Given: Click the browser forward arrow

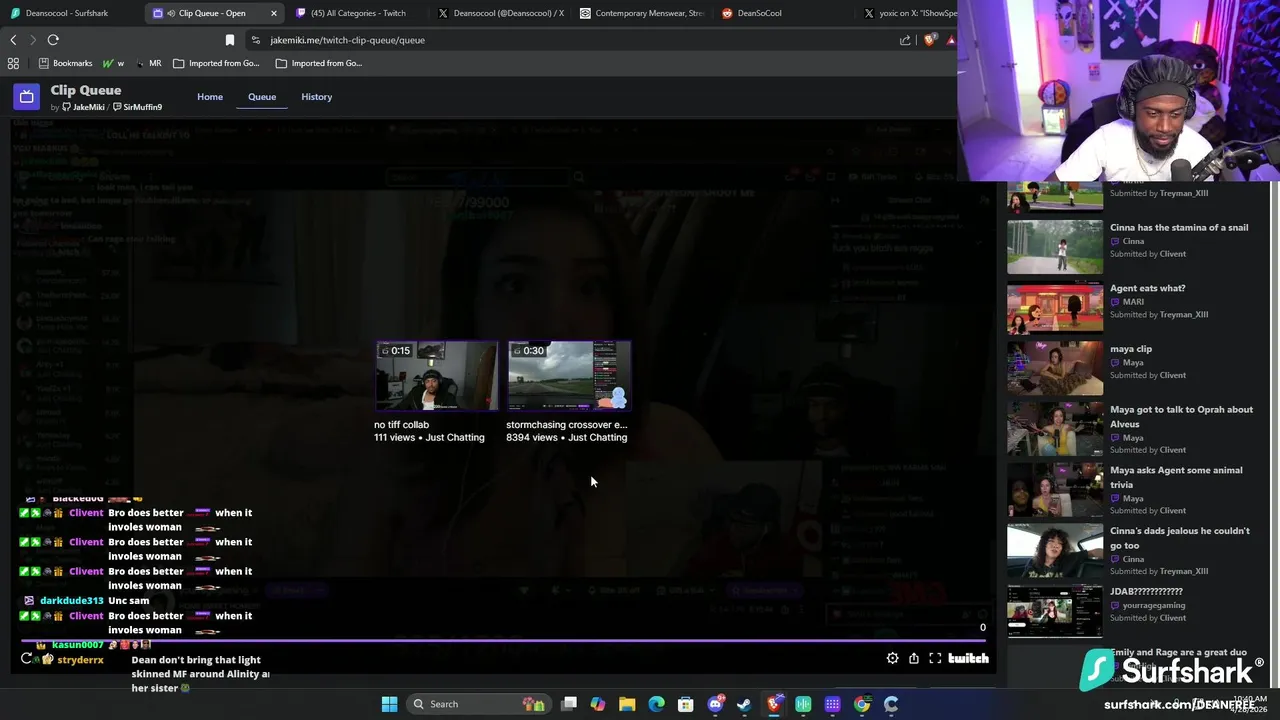Looking at the screenshot, I should (32, 40).
